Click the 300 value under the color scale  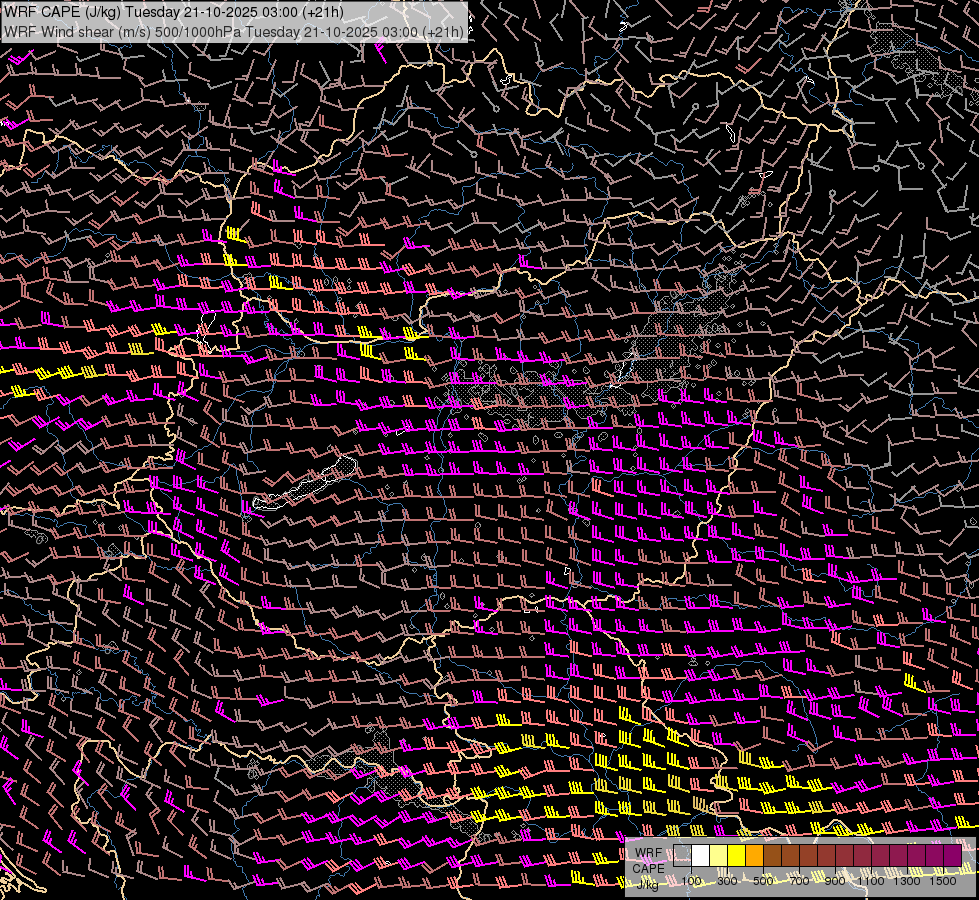click(x=728, y=880)
